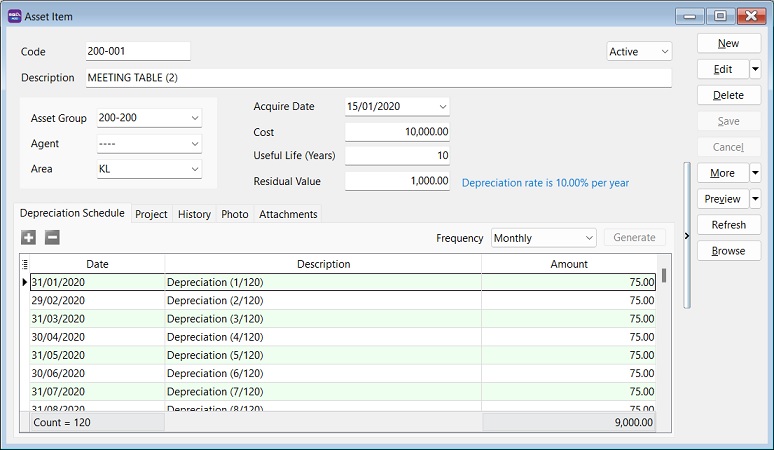The image size is (774, 450).
Task: Collapse the side button panel arrow
Action: click(687, 235)
